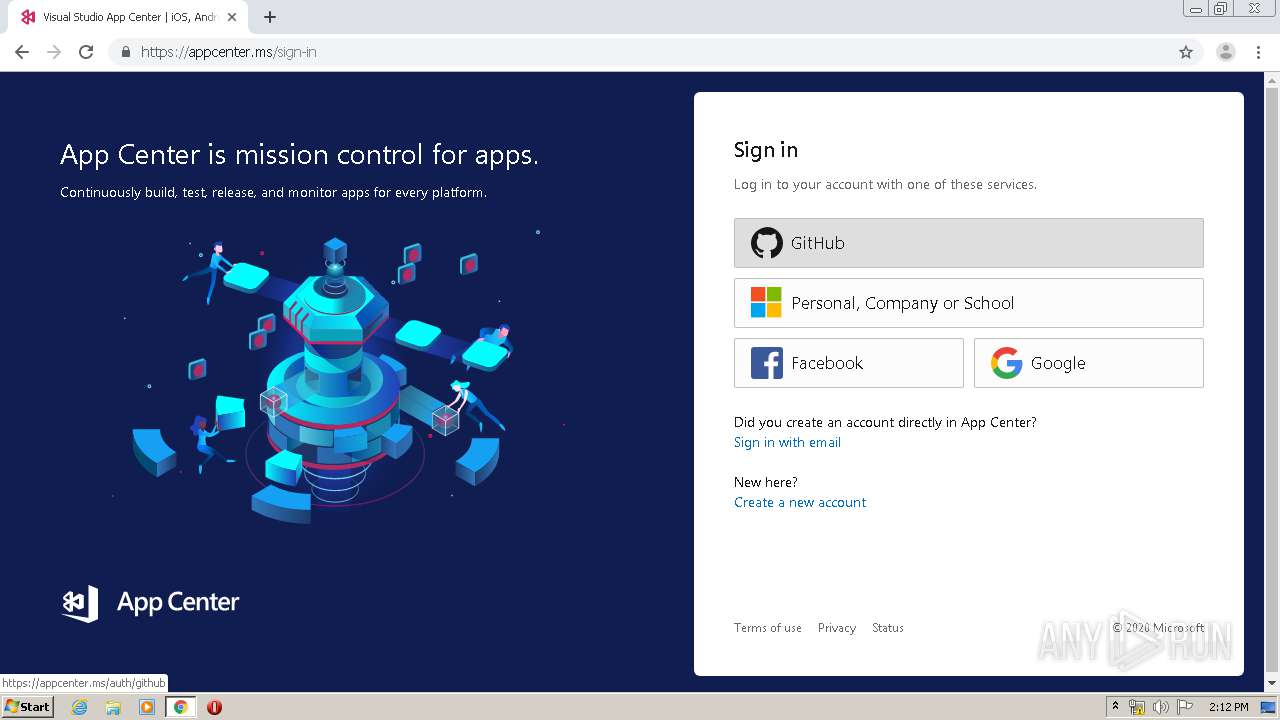Image resolution: width=1280 pixels, height=720 pixels.
Task: Sign in using Facebook
Action: click(848, 363)
